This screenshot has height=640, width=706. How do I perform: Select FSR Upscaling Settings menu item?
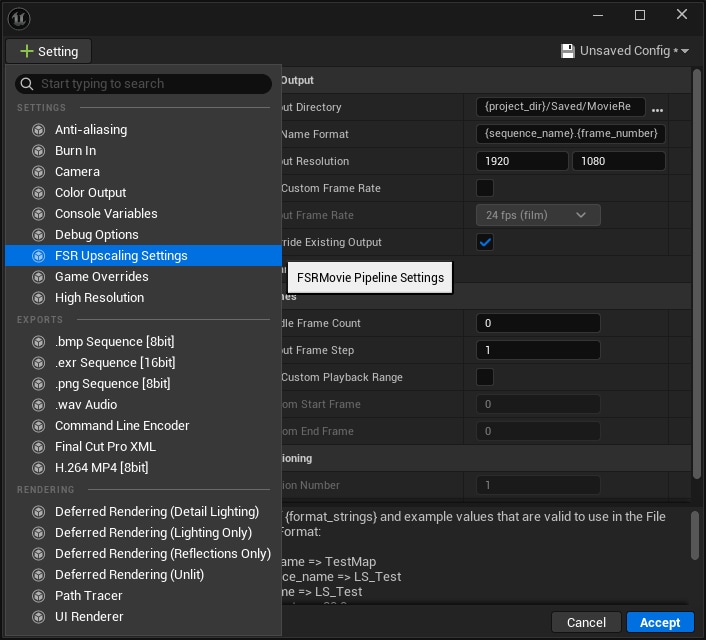121,256
